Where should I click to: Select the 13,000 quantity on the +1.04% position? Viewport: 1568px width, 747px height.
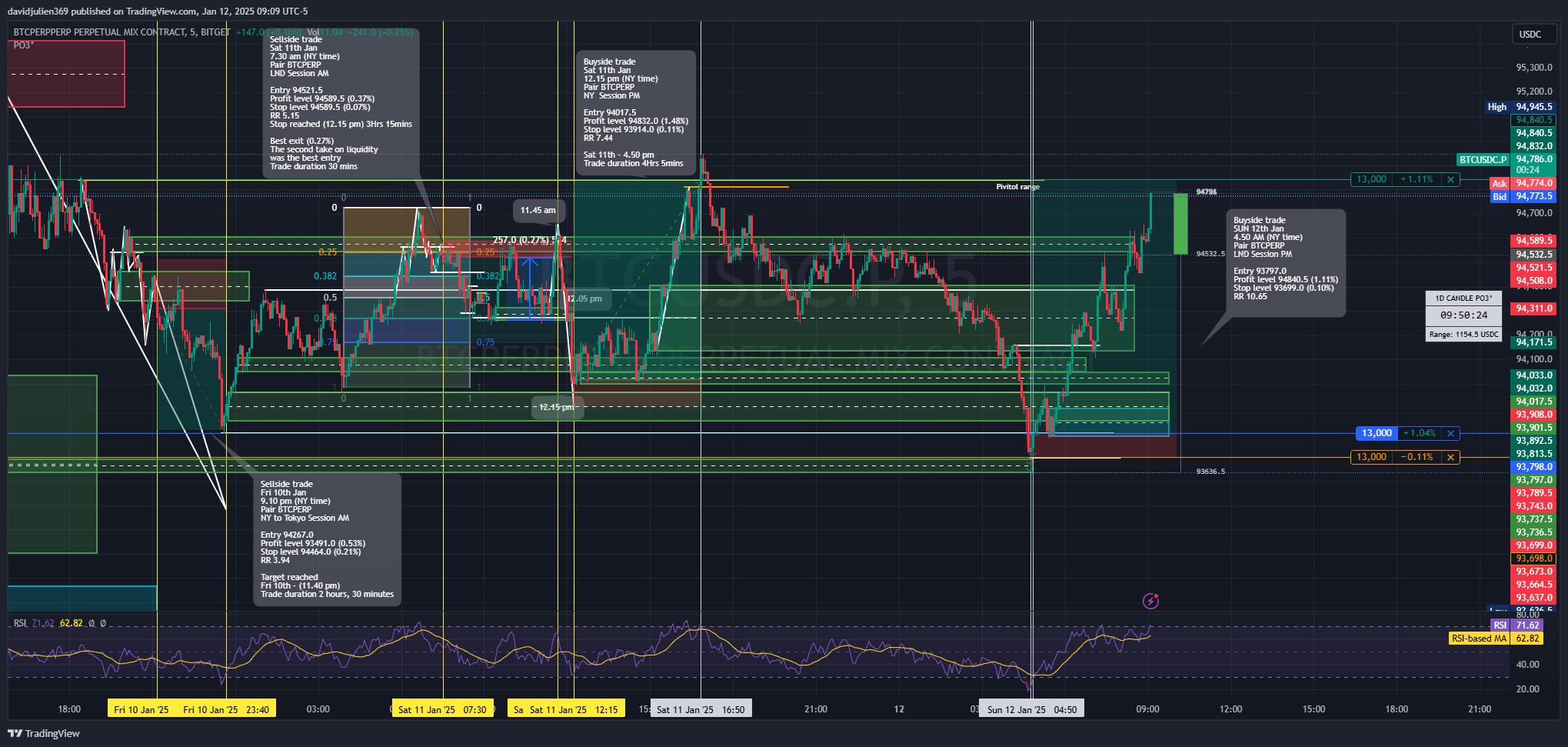(1377, 433)
